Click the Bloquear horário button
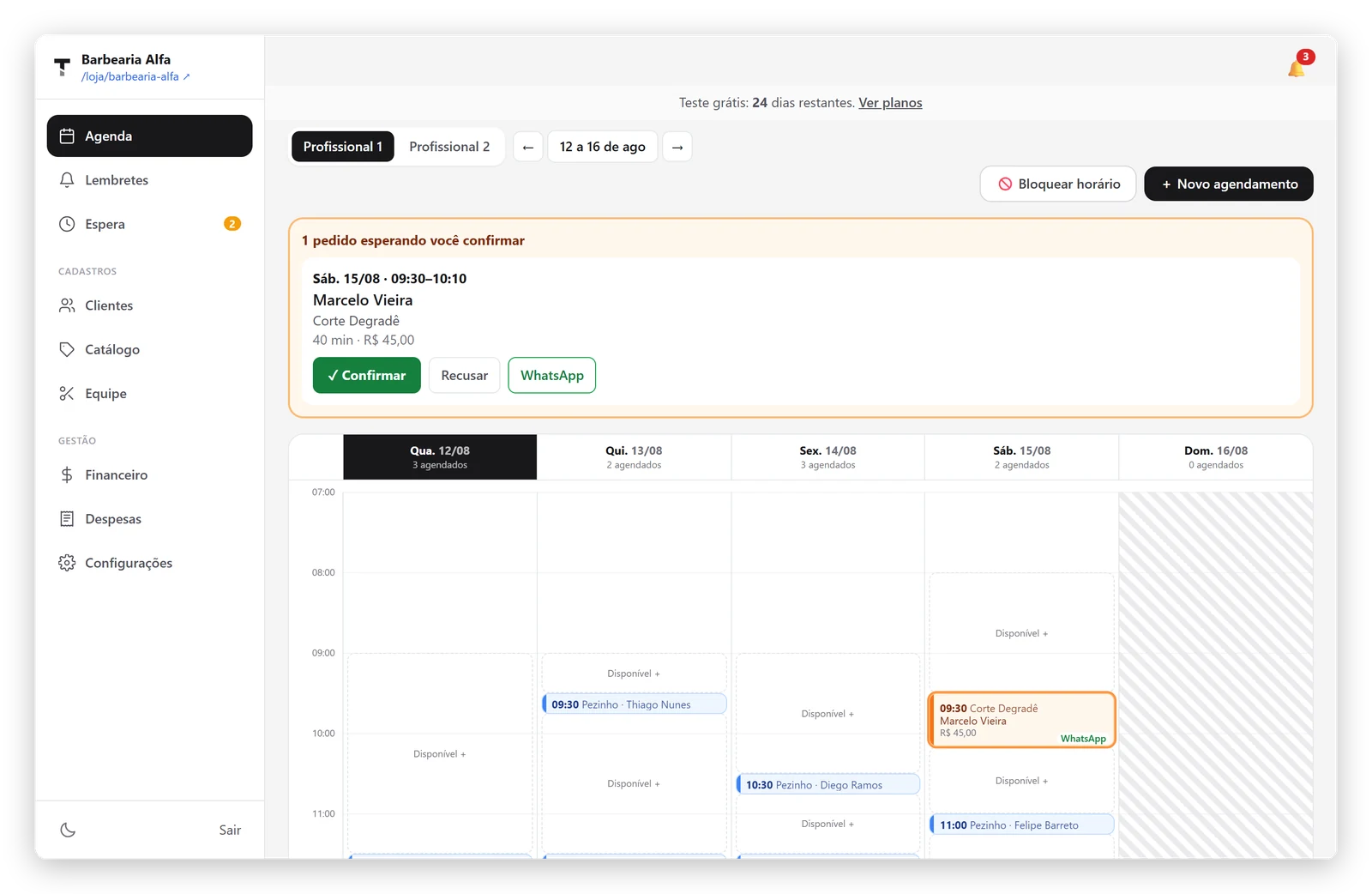This screenshot has width=1372, height=894. (x=1058, y=184)
